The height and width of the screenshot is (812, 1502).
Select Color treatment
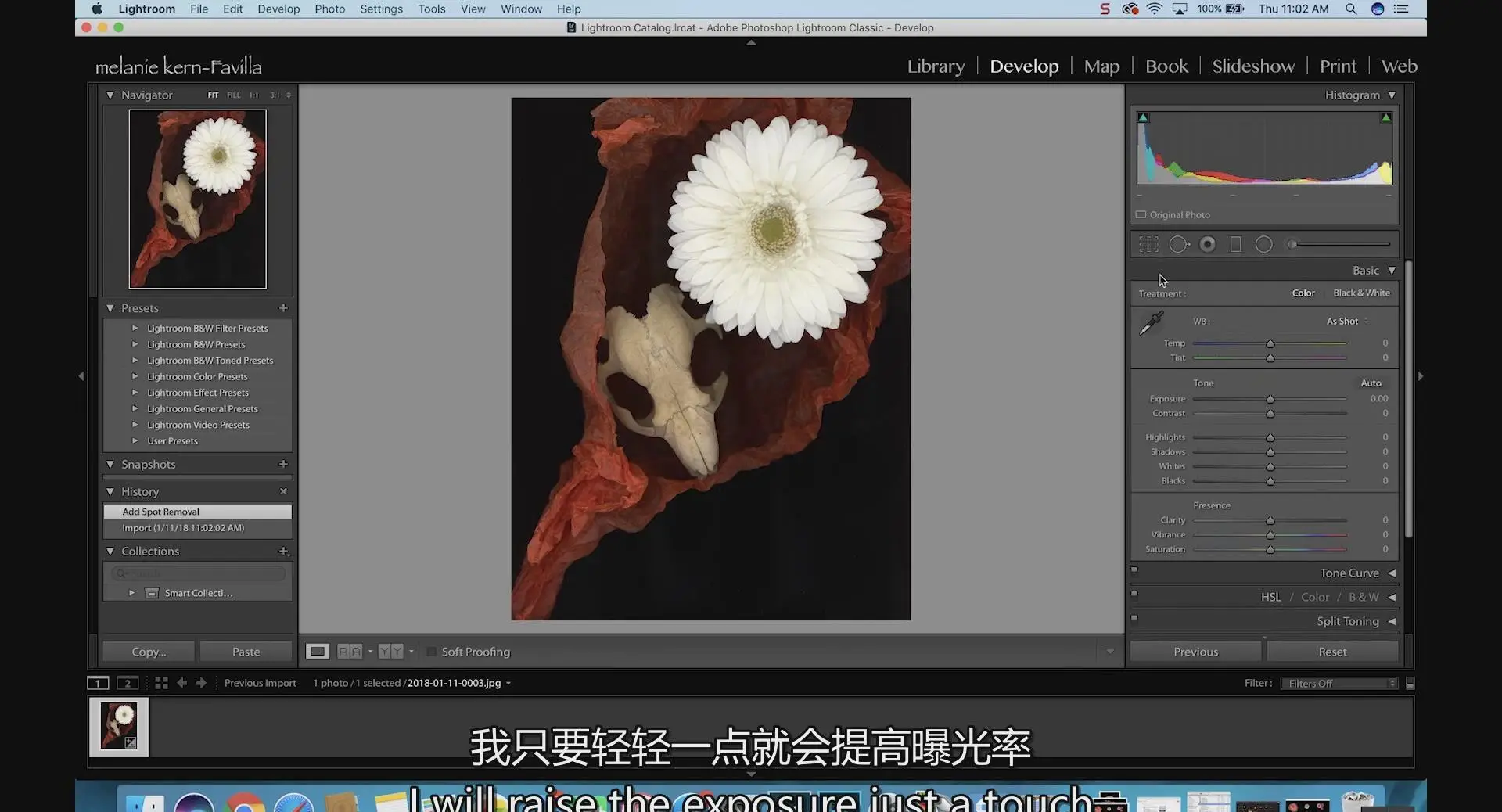[1303, 293]
